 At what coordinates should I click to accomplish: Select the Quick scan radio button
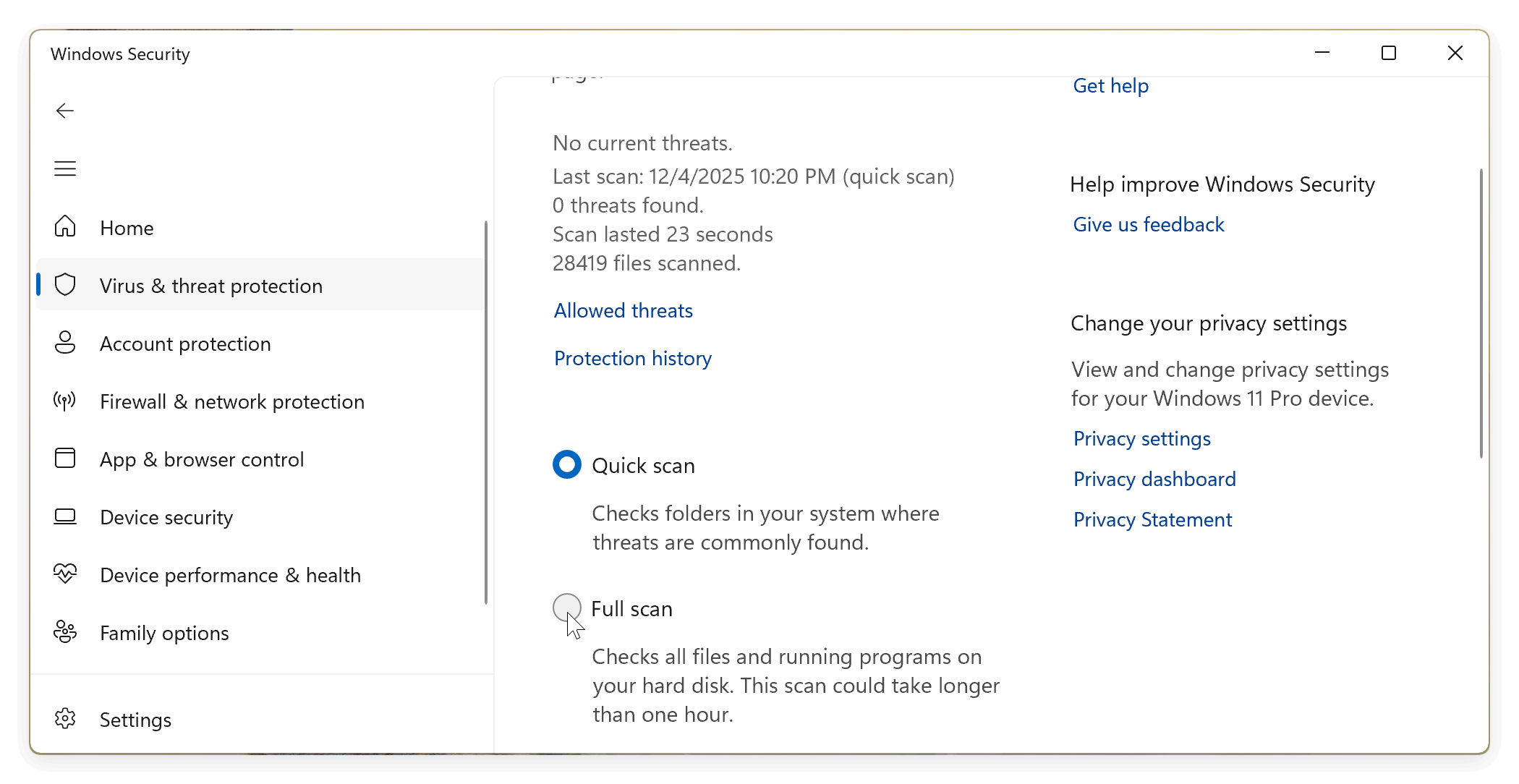pyautogui.click(x=566, y=464)
